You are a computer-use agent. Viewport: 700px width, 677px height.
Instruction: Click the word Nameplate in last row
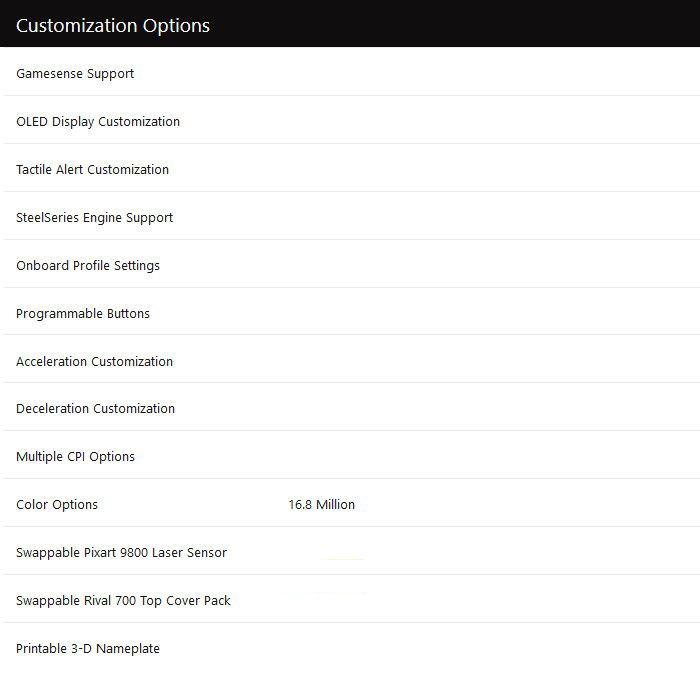tap(128, 648)
